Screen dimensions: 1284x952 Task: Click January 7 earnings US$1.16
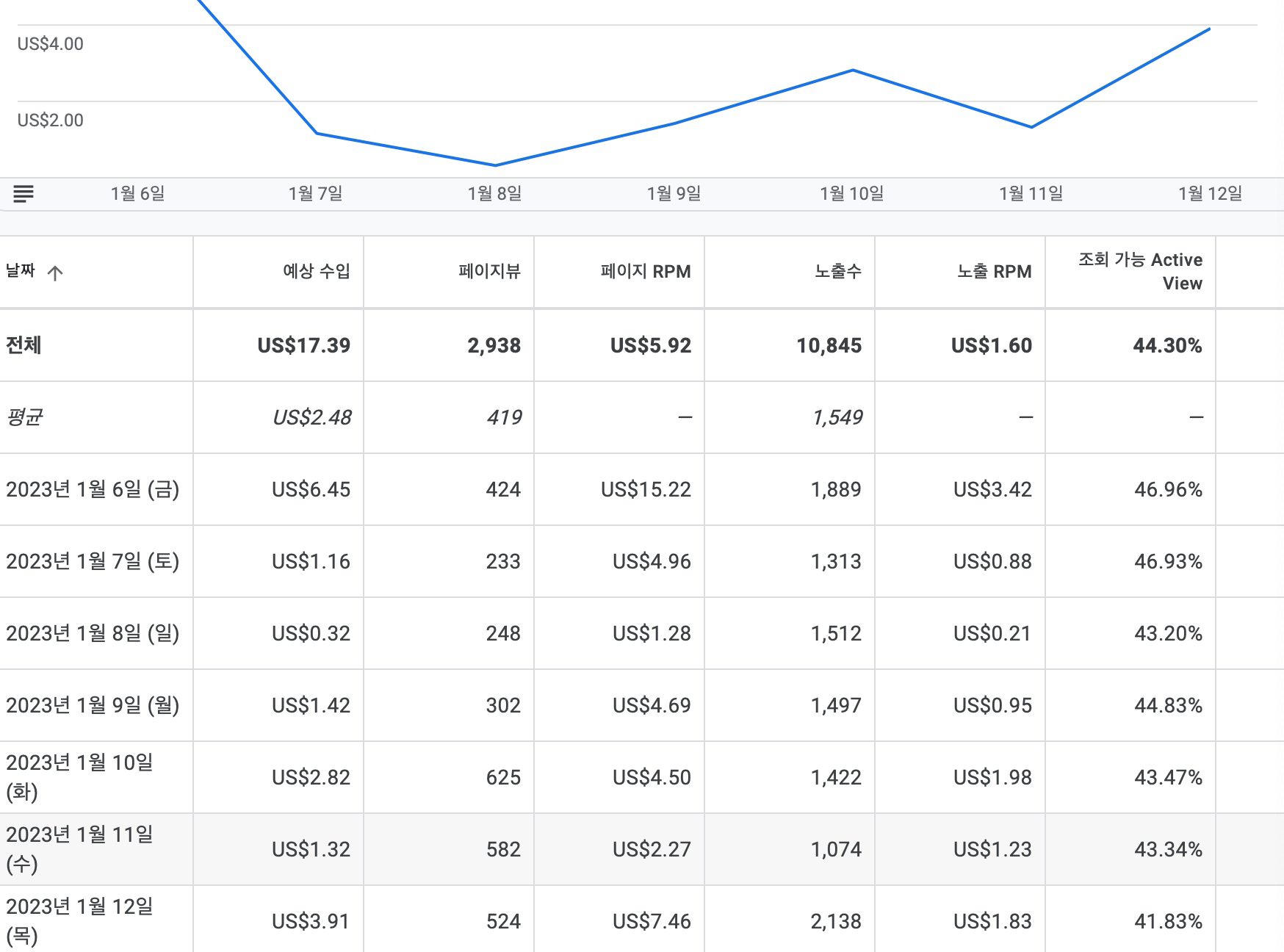click(311, 561)
